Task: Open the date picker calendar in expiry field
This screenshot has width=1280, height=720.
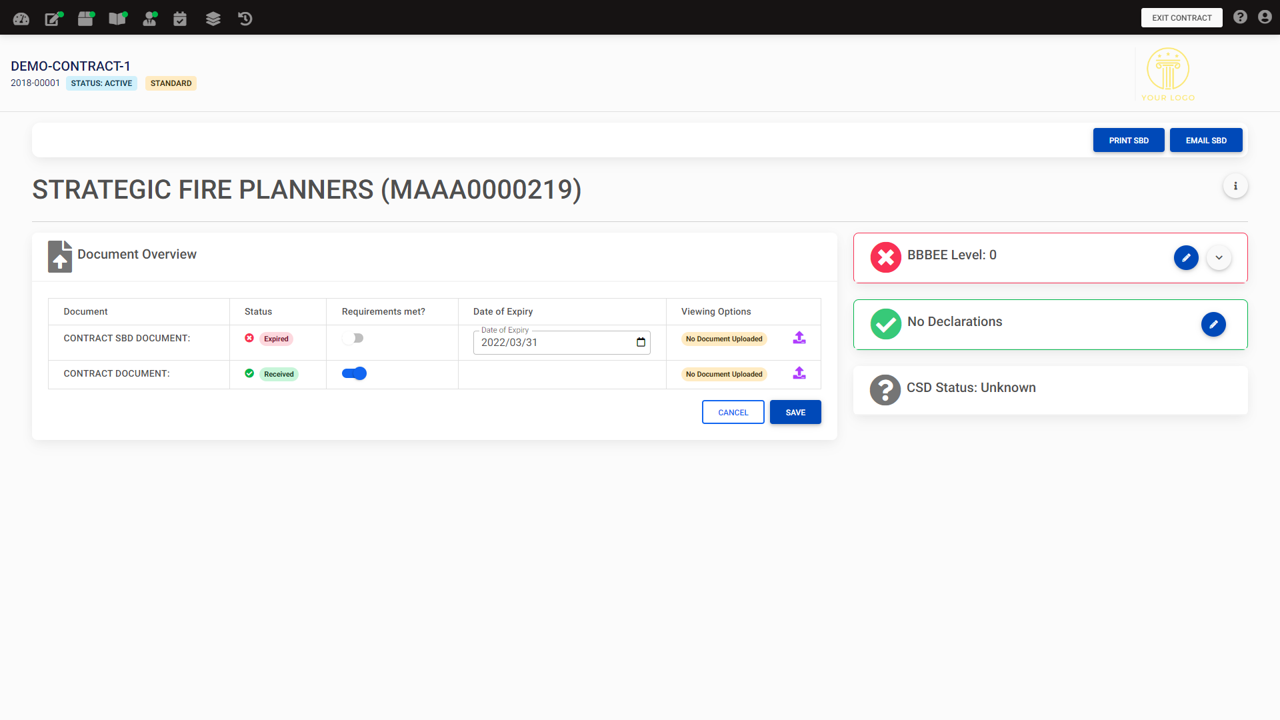Action: [x=641, y=342]
